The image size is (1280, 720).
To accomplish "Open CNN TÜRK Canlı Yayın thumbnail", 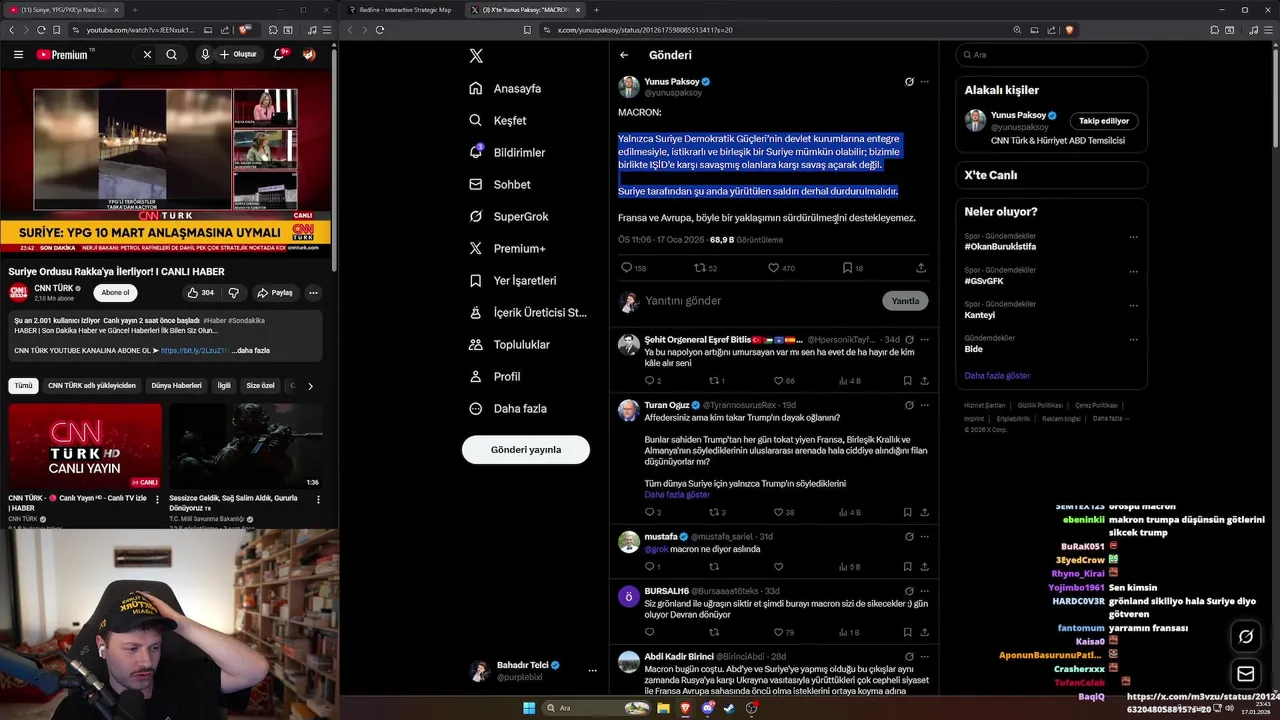I will [x=85, y=446].
